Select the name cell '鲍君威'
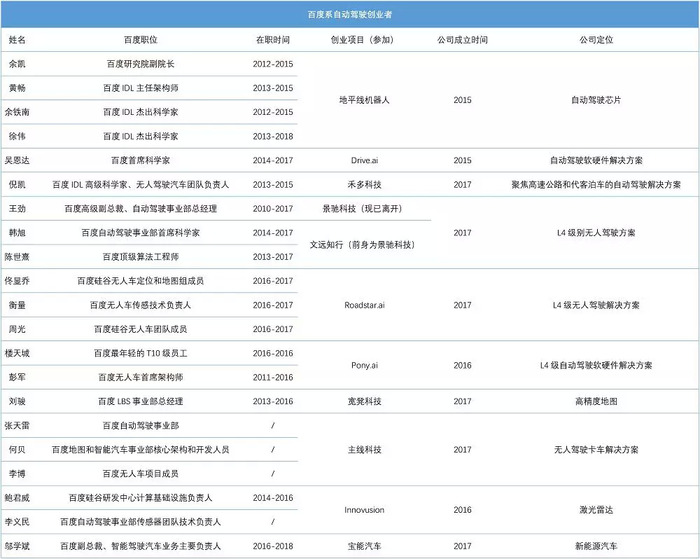This screenshot has height=559, width=700. (x=17, y=498)
